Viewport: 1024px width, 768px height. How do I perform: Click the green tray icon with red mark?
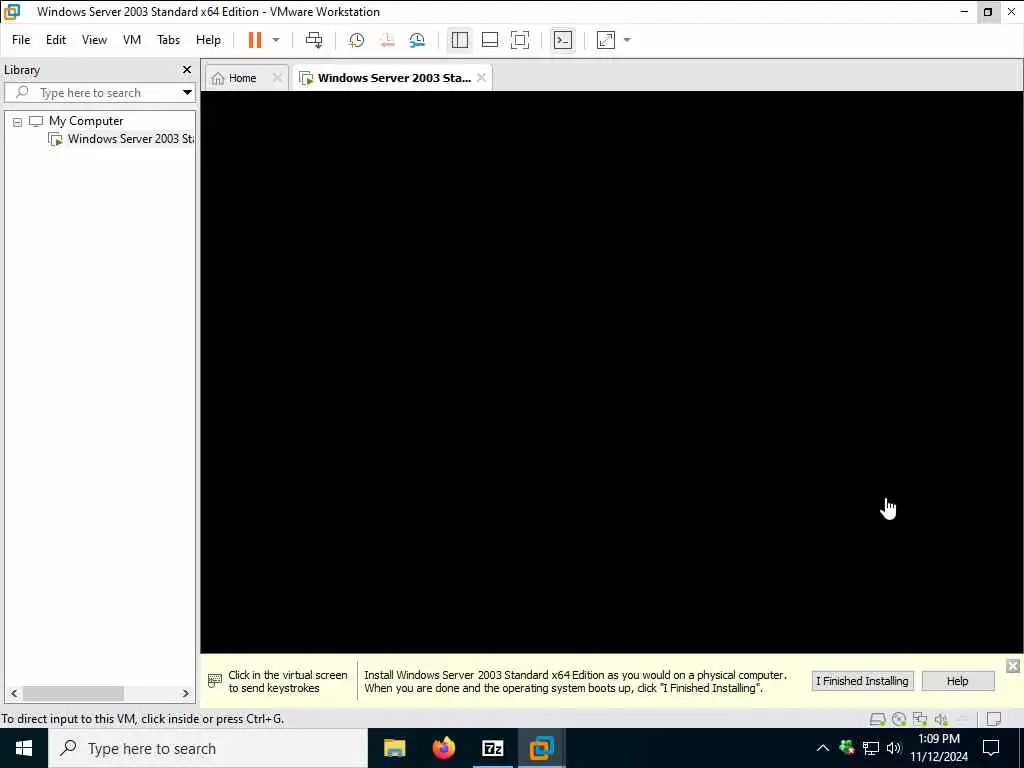[847, 747]
